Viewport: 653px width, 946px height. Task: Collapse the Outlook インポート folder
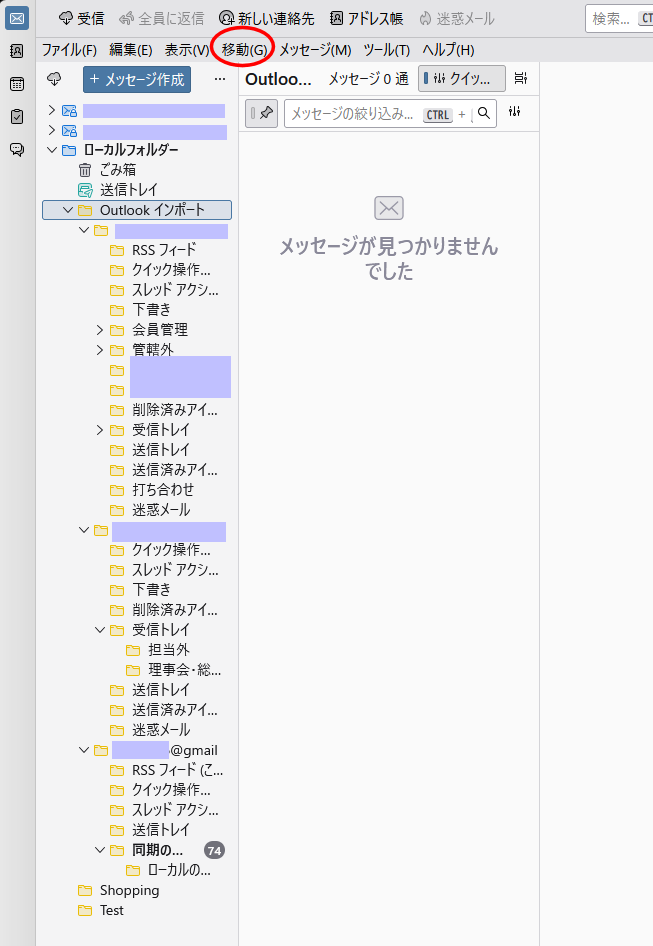click(x=68, y=210)
